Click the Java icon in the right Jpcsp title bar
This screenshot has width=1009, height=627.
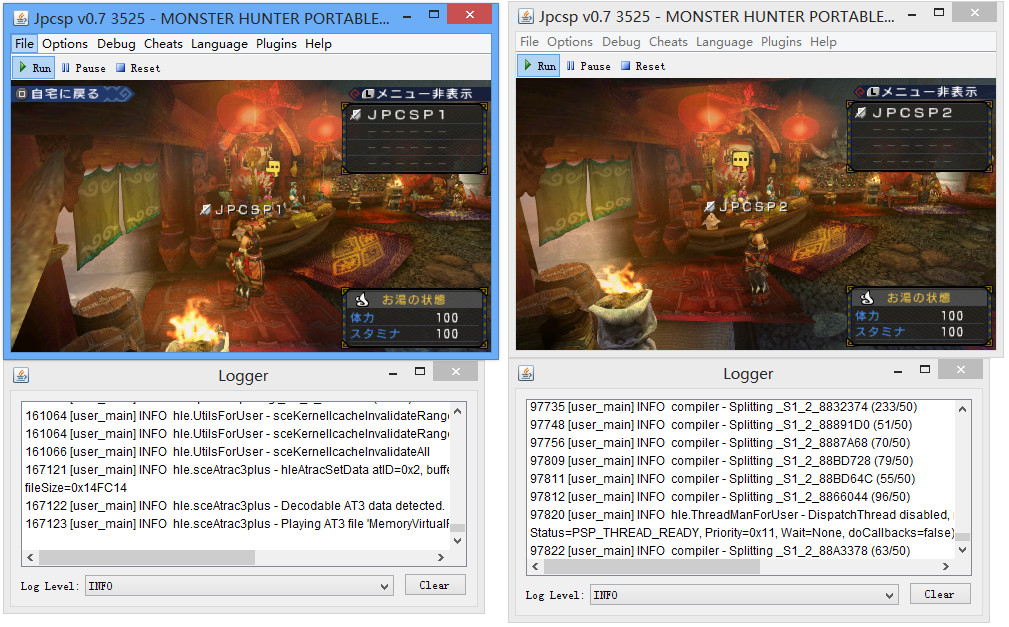click(x=526, y=17)
